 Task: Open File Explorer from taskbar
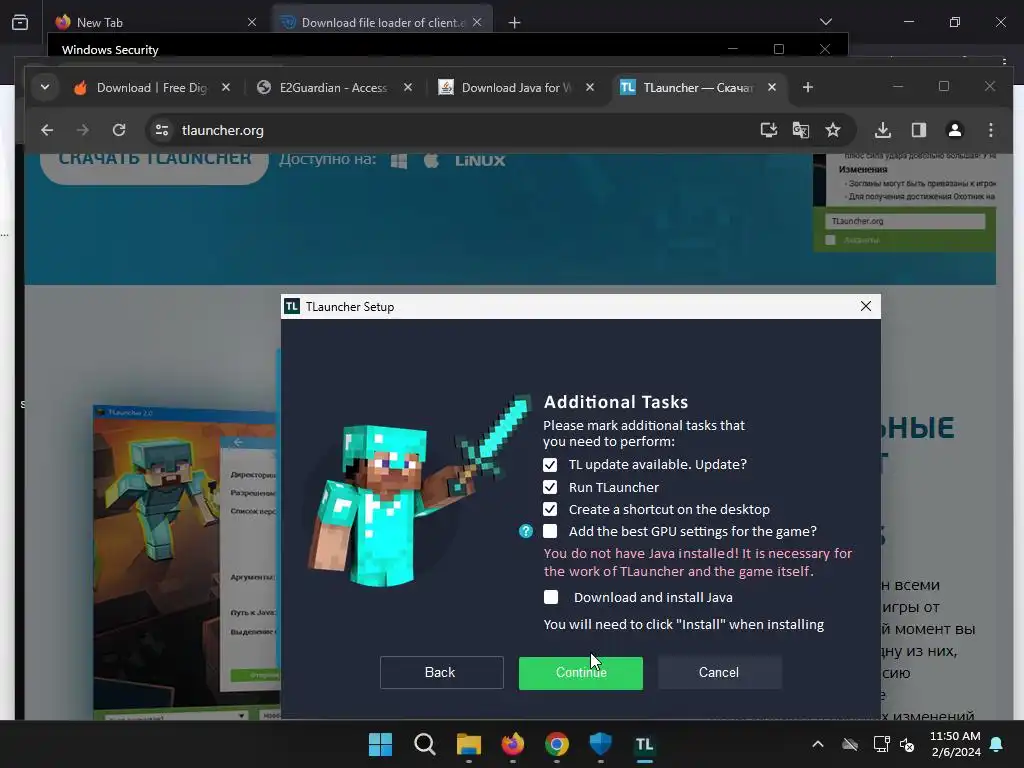468,744
